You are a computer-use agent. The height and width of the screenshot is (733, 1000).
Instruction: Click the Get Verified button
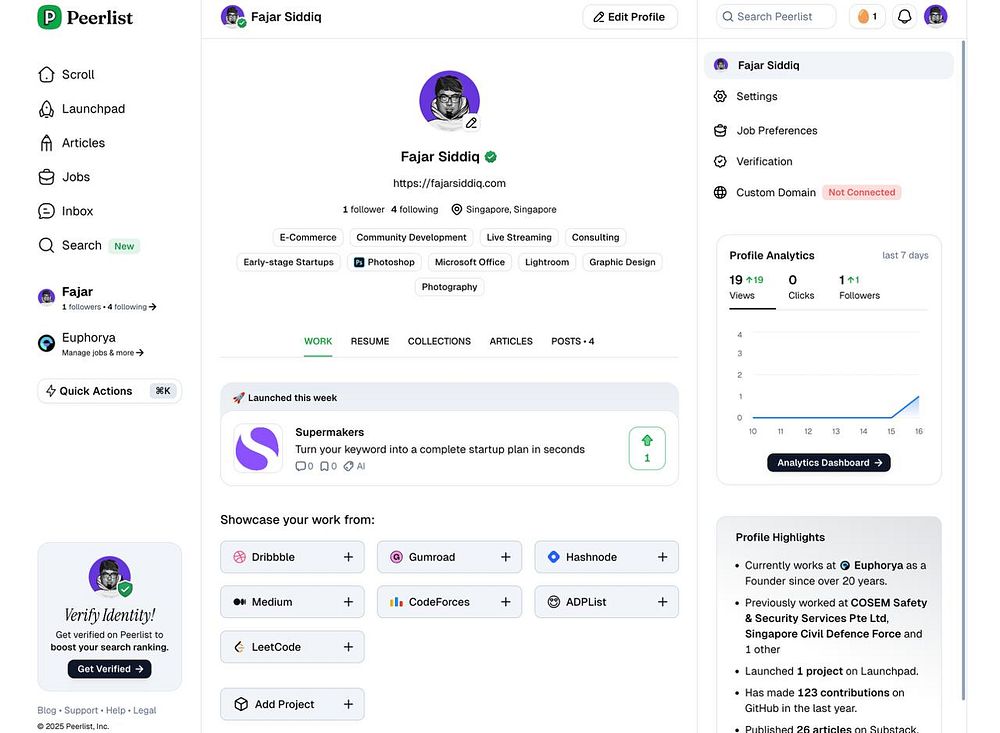tap(110, 669)
